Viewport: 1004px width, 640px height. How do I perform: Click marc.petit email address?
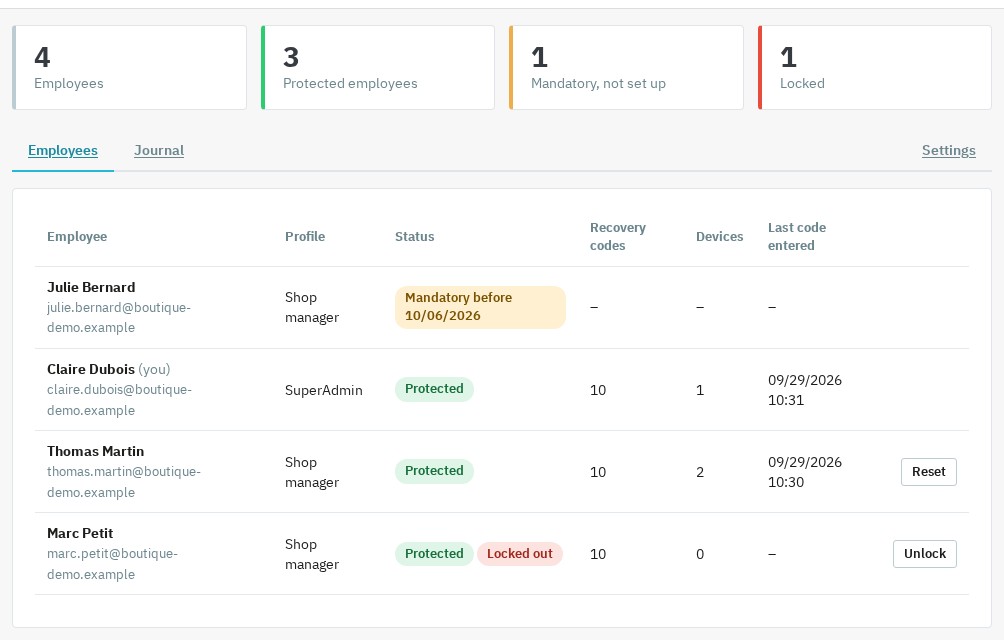pos(112,563)
